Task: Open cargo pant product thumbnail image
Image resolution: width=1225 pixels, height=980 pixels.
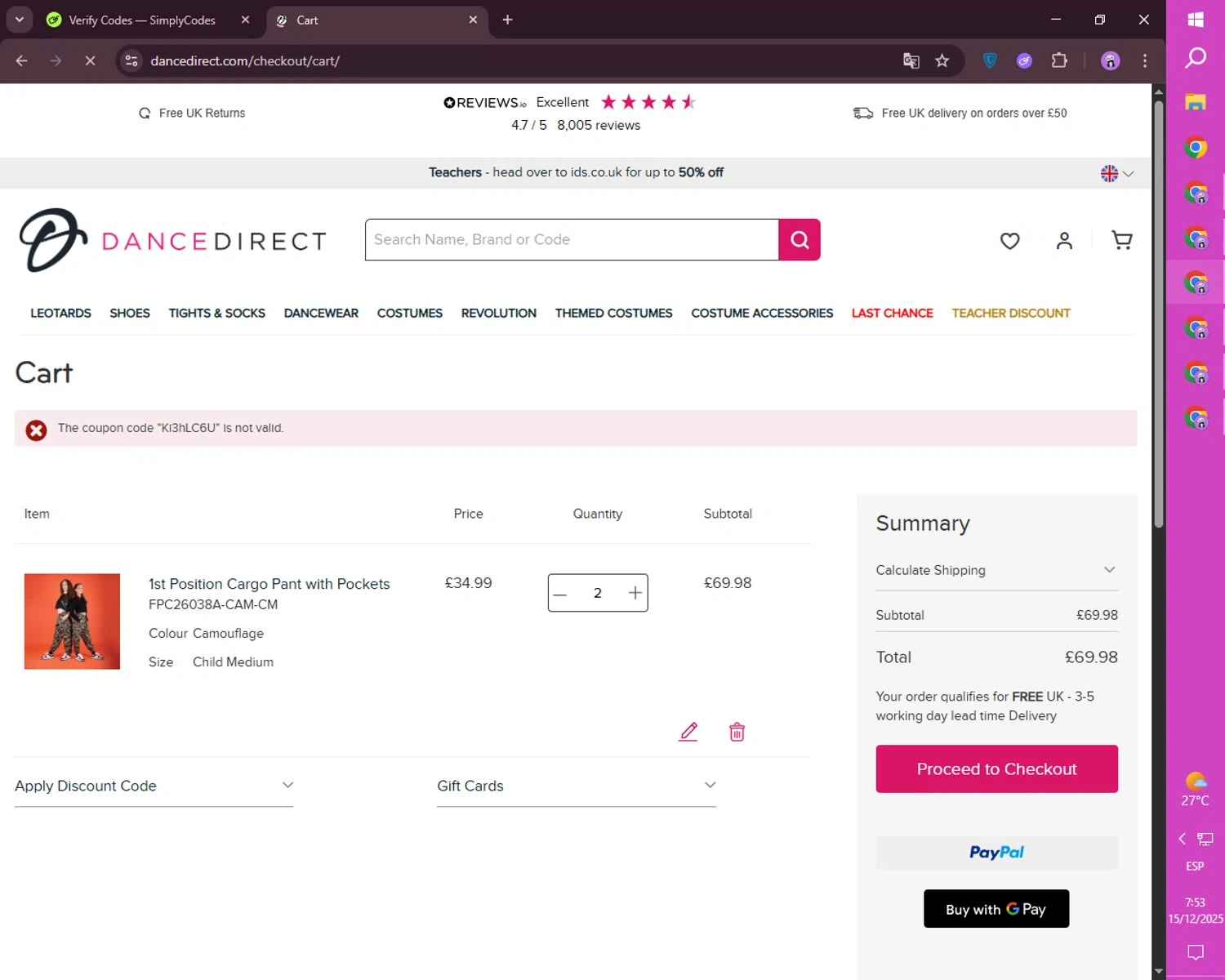Action: click(x=72, y=621)
